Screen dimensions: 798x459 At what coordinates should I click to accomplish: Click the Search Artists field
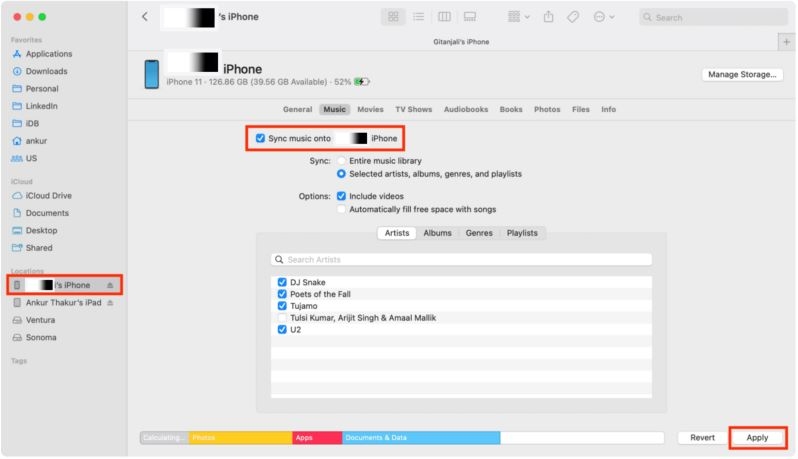click(x=461, y=260)
